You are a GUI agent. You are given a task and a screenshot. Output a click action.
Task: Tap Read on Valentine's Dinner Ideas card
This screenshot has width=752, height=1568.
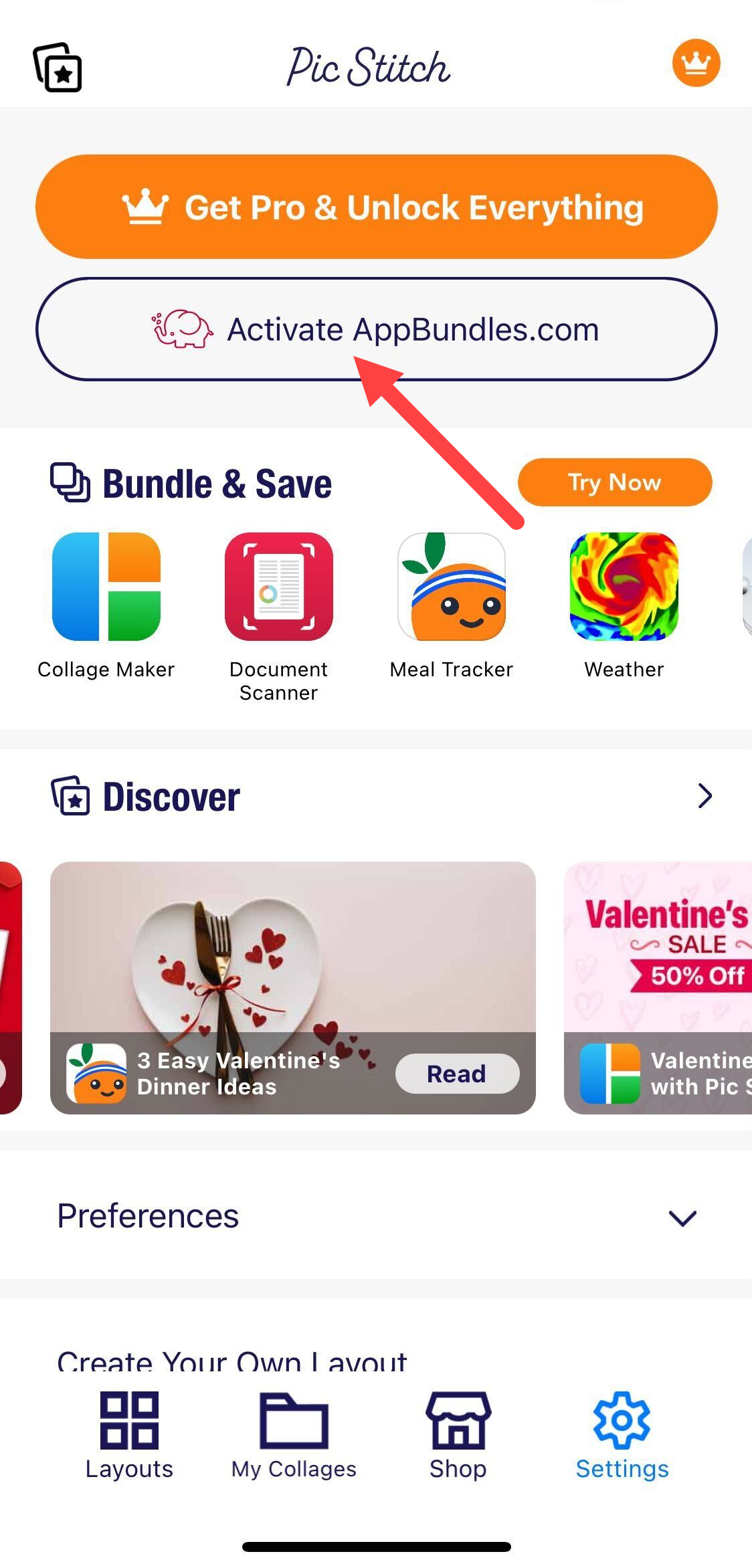tap(457, 1074)
